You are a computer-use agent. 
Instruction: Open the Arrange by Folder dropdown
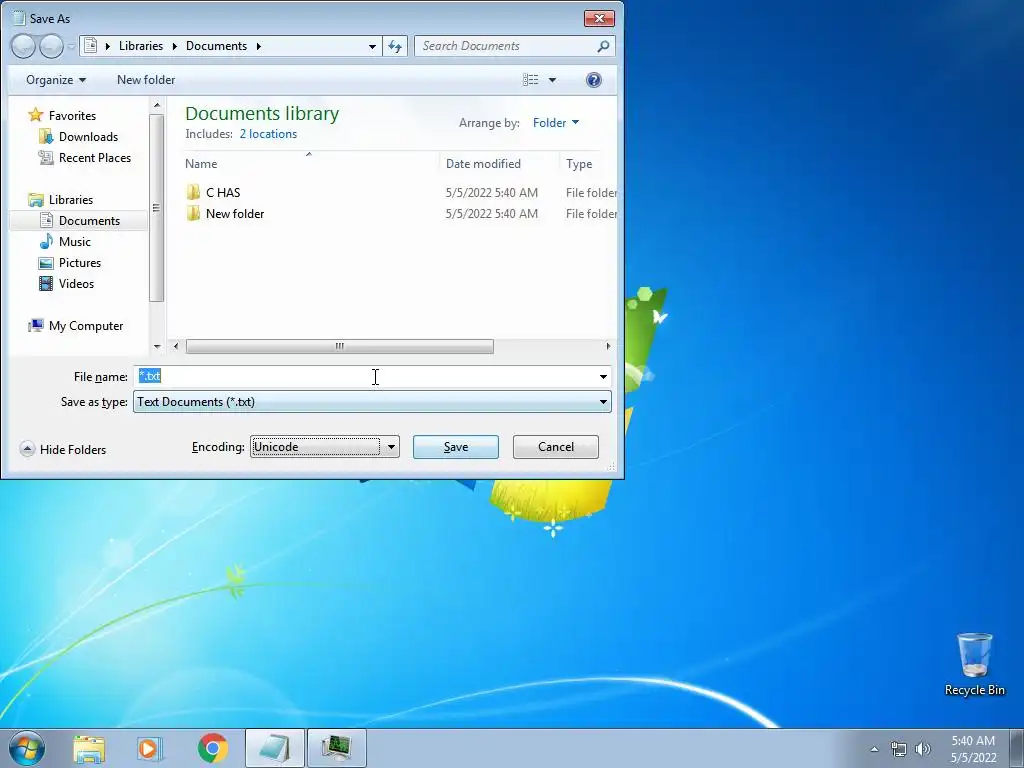tap(556, 123)
